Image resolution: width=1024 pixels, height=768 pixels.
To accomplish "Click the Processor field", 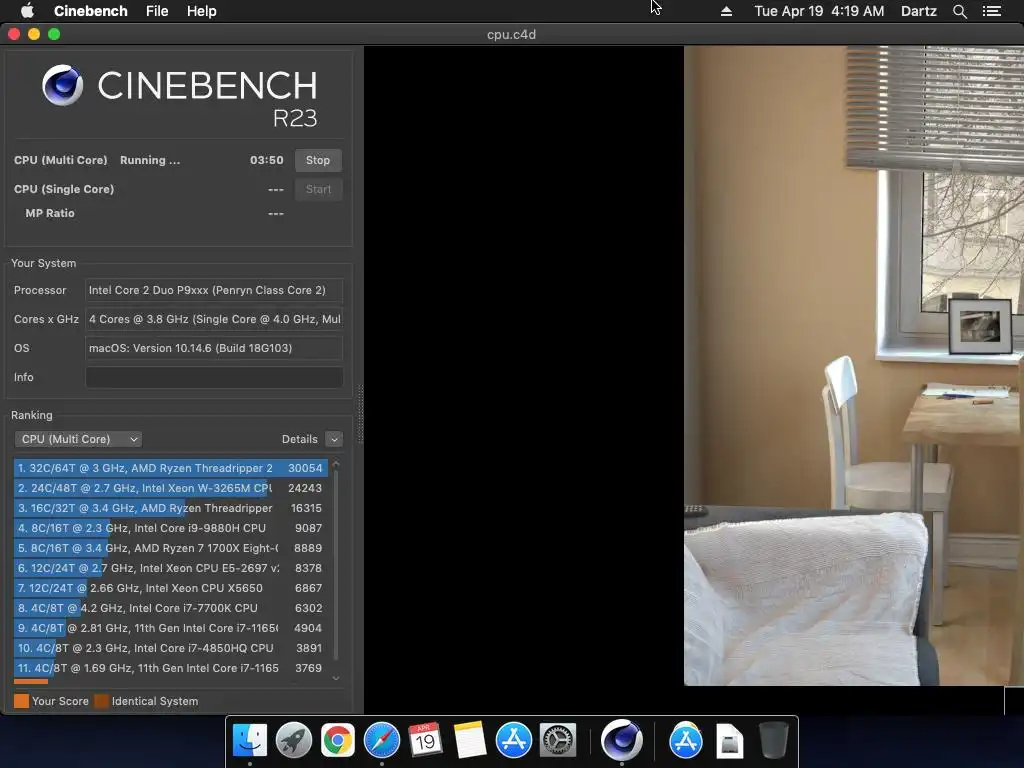I will coord(214,290).
